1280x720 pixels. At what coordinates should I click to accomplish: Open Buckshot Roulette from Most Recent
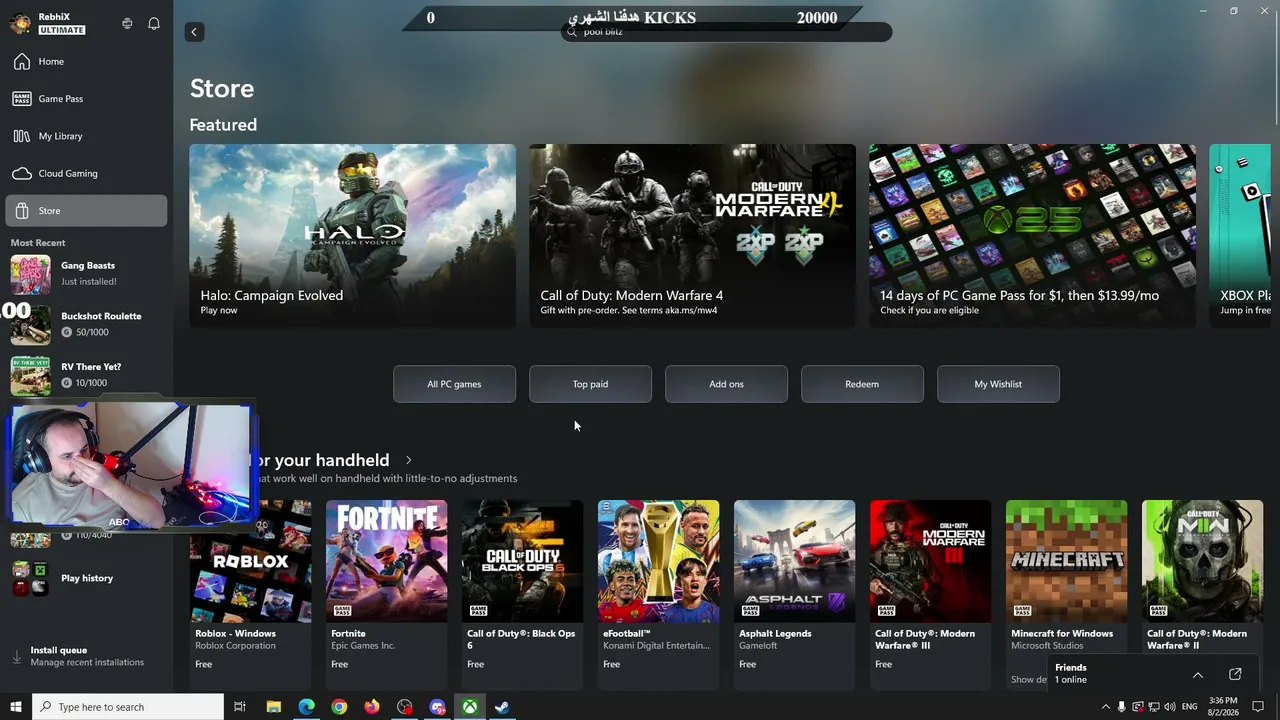[86, 324]
